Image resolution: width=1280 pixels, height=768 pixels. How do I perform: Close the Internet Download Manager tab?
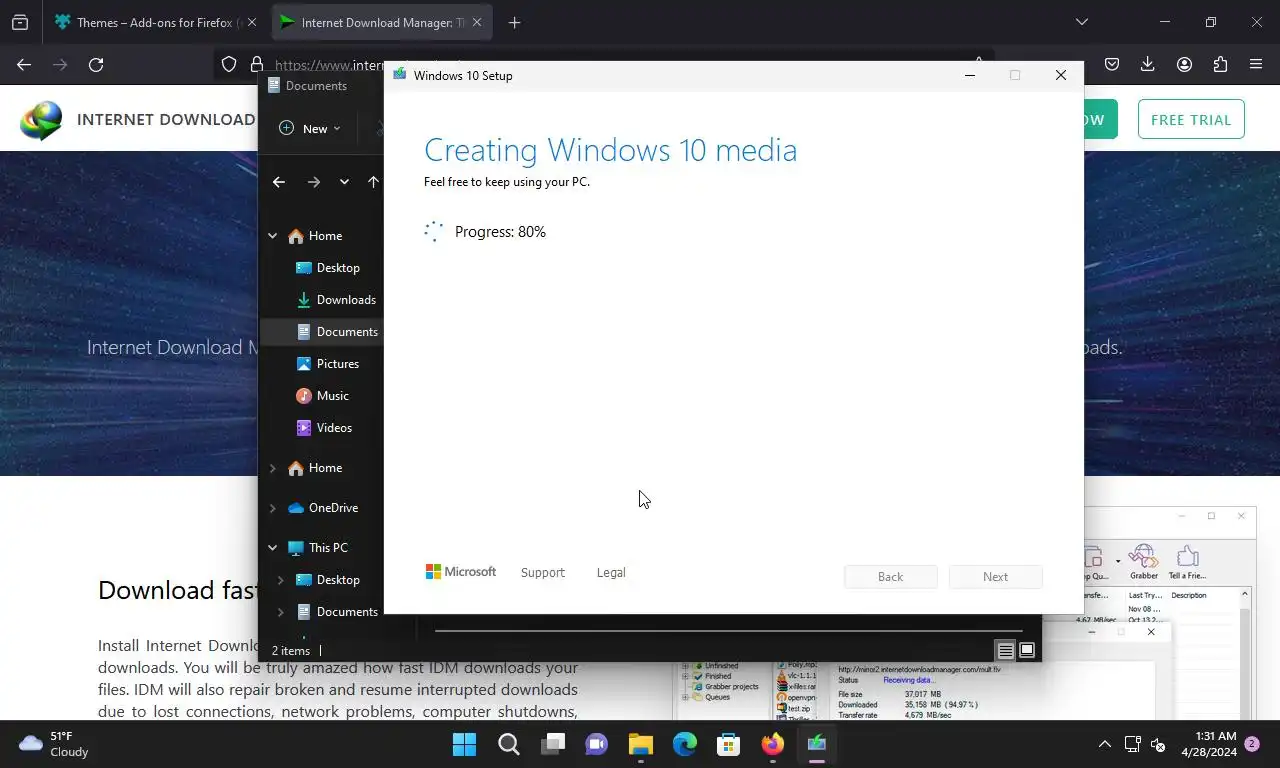pos(477,22)
